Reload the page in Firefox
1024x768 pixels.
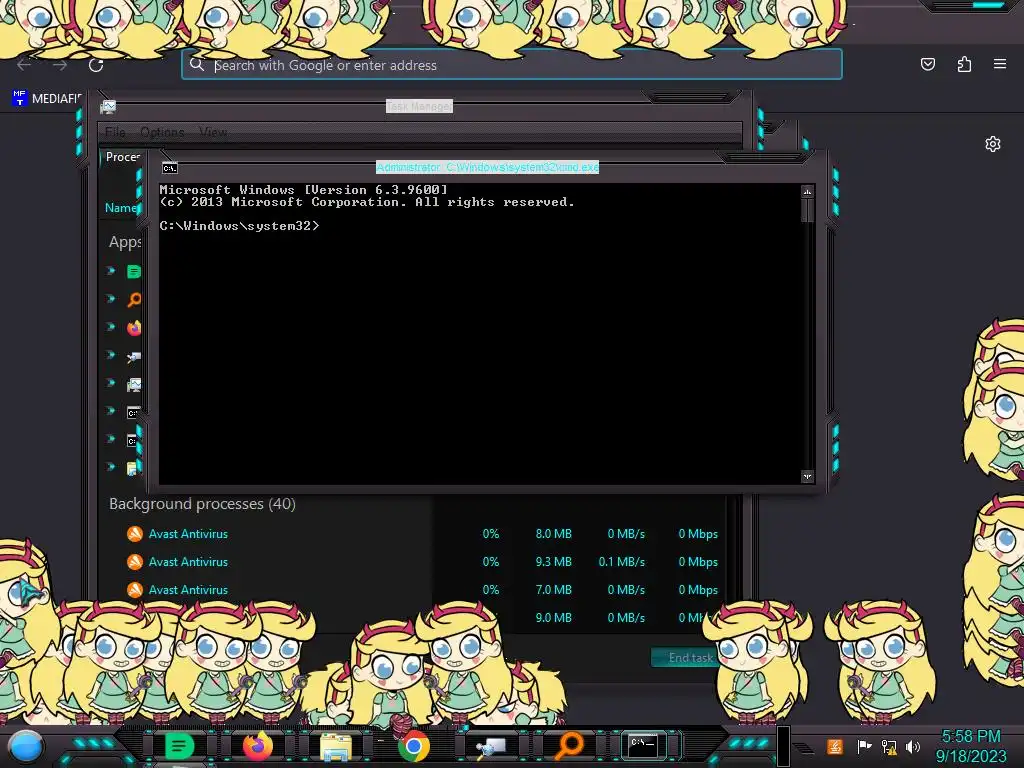click(96, 65)
